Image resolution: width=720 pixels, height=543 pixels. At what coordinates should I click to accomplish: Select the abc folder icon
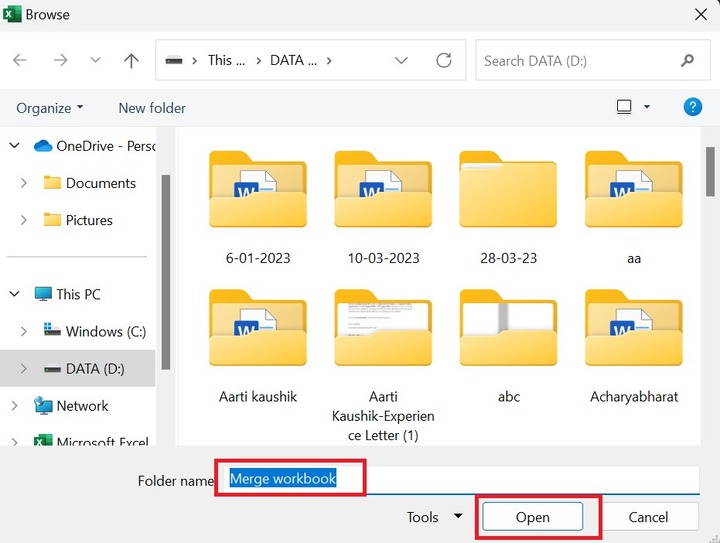[508, 328]
